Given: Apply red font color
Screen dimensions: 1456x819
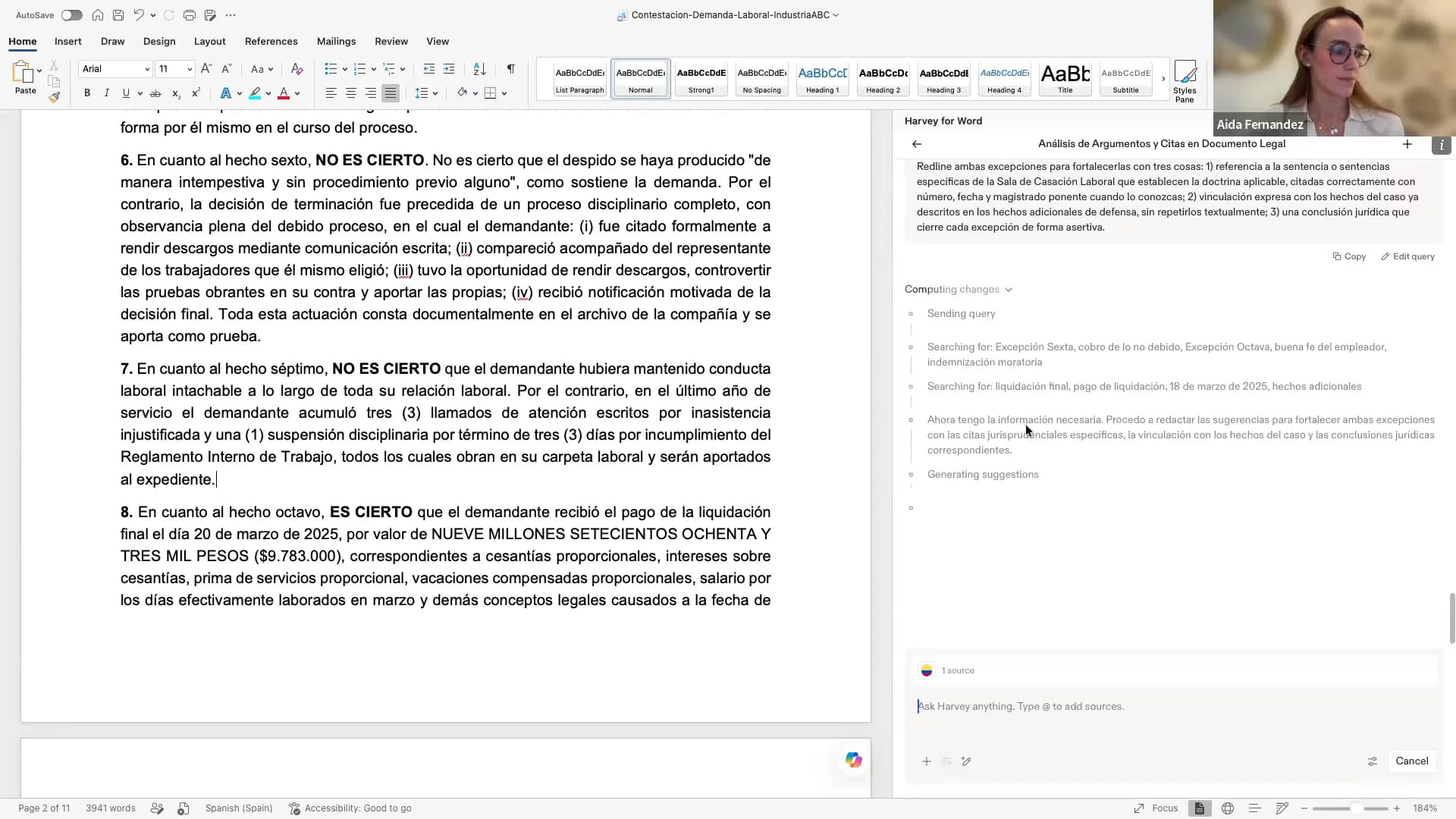Looking at the screenshot, I should [284, 93].
